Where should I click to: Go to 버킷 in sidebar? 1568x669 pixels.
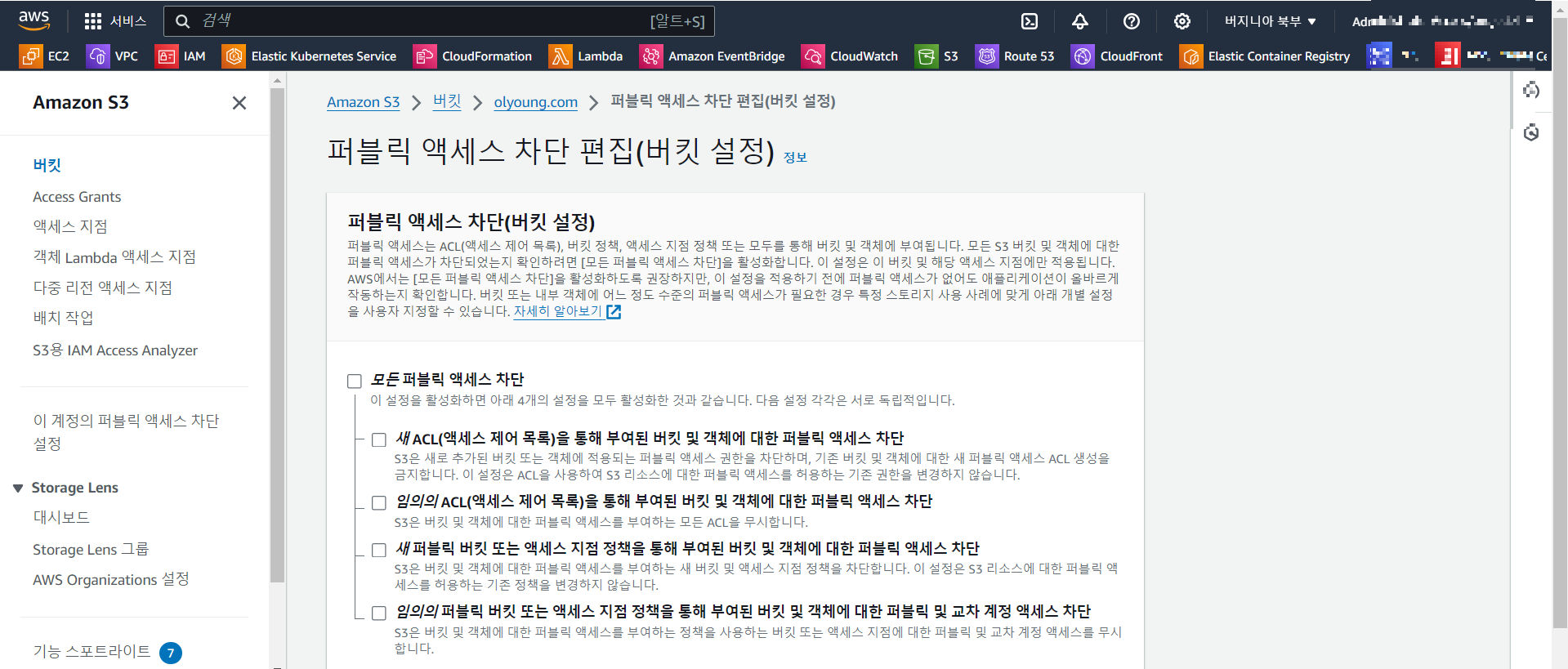[x=47, y=165]
